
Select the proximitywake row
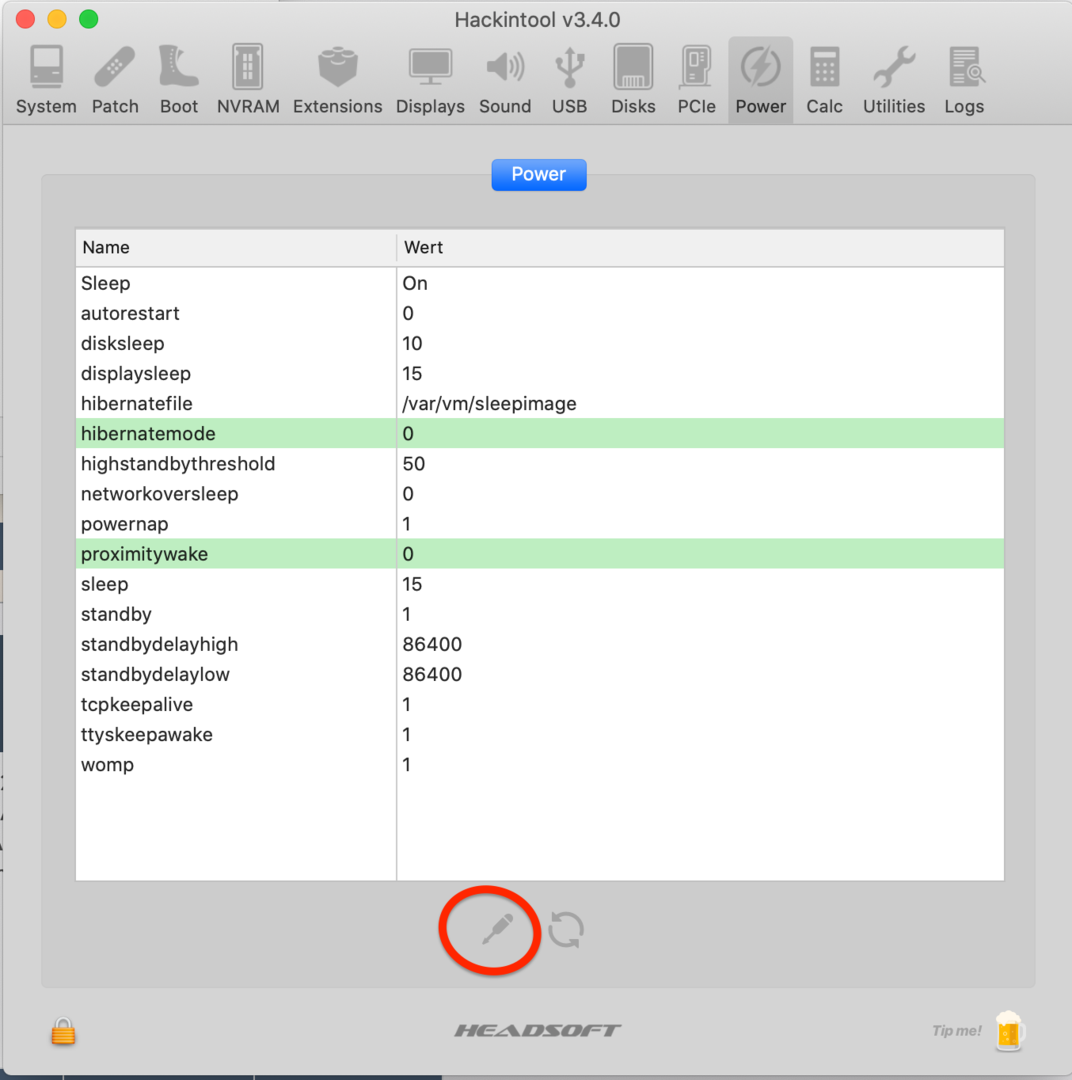(x=539, y=554)
